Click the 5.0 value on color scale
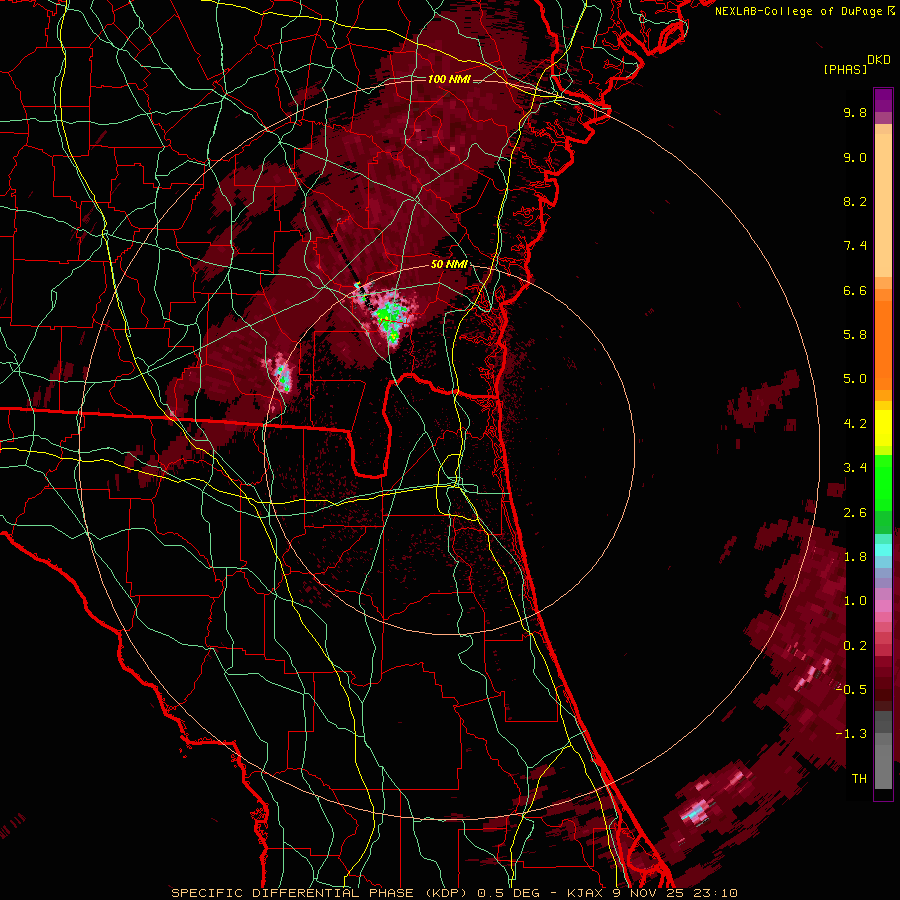 [855, 379]
